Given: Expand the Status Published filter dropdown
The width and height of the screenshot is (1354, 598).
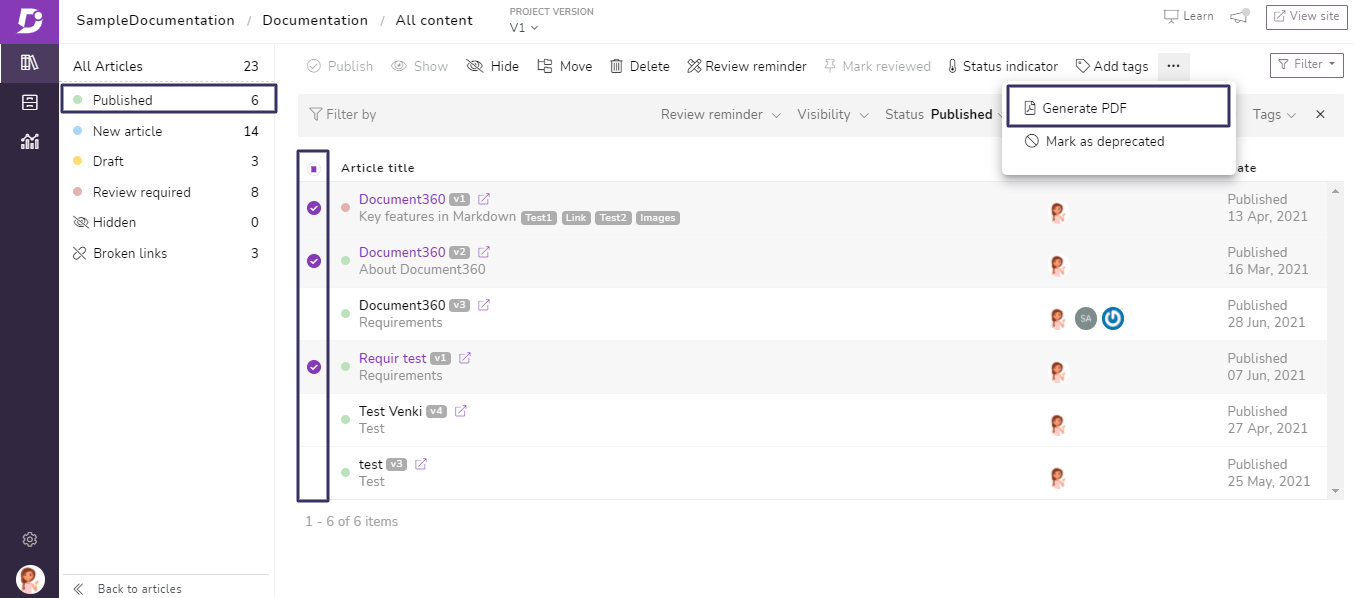Looking at the screenshot, I should 944,114.
